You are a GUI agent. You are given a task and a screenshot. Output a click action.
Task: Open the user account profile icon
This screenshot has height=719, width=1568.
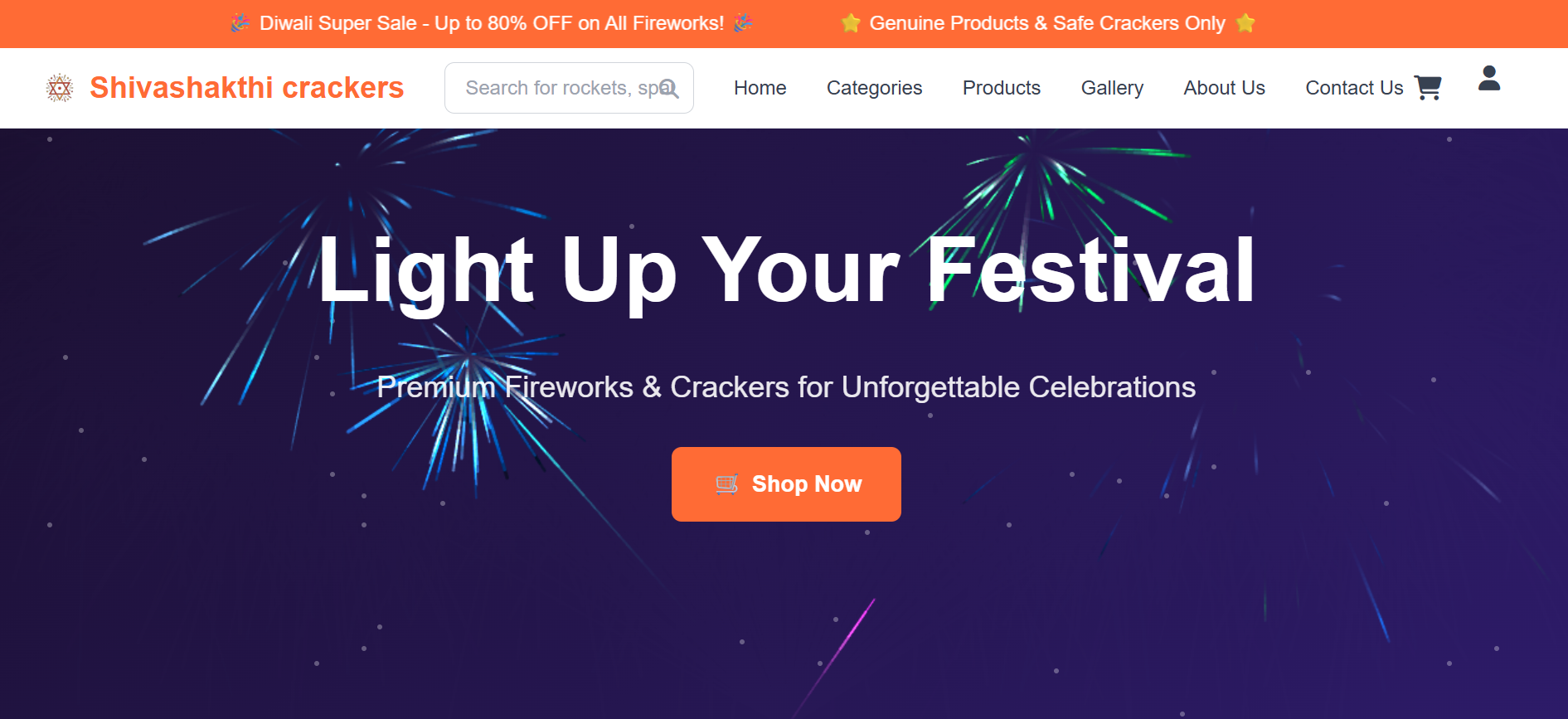(1489, 79)
